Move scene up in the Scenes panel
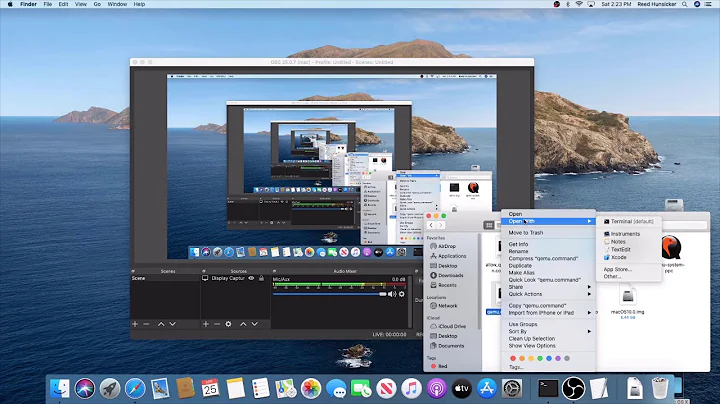Image resolution: width=720 pixels, height=404 pixels. click(x=161, y=324)
